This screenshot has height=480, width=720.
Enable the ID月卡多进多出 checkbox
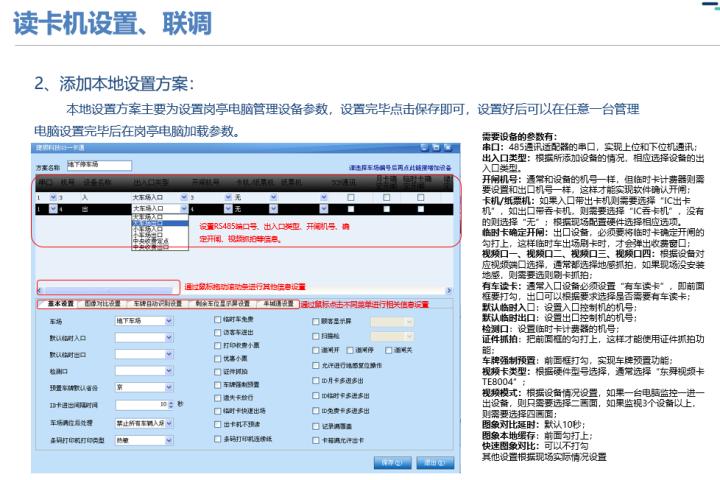pos(316,381)
